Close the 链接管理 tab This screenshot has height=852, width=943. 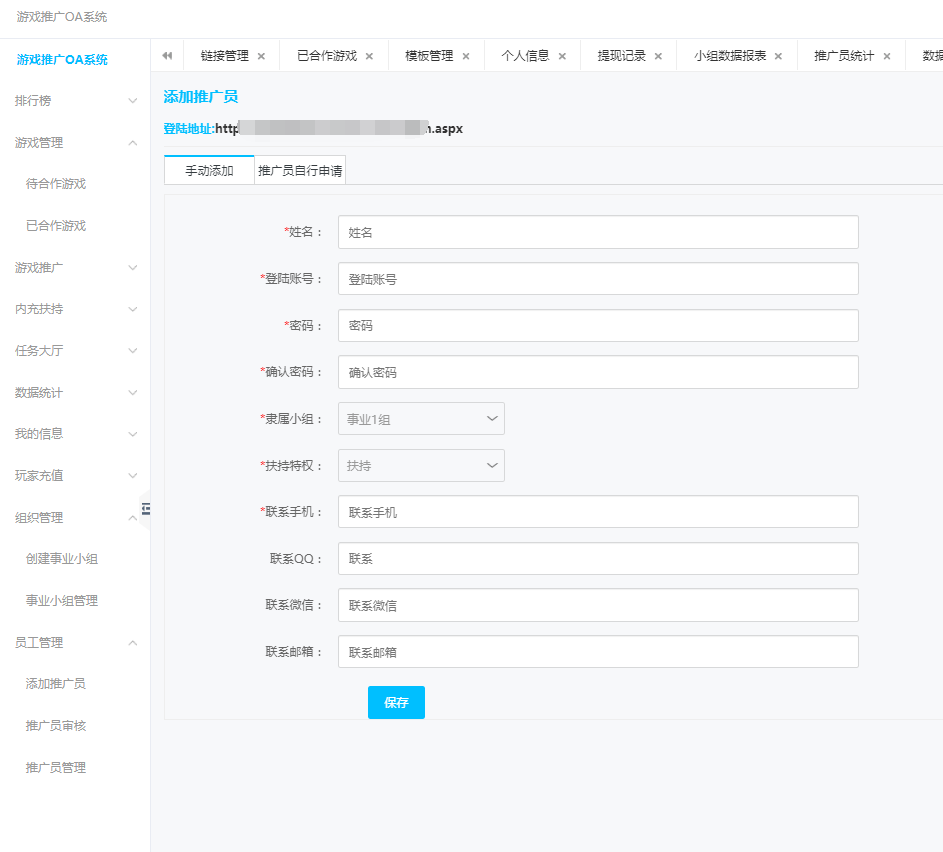pyautogui.click(x=261, y=57)
